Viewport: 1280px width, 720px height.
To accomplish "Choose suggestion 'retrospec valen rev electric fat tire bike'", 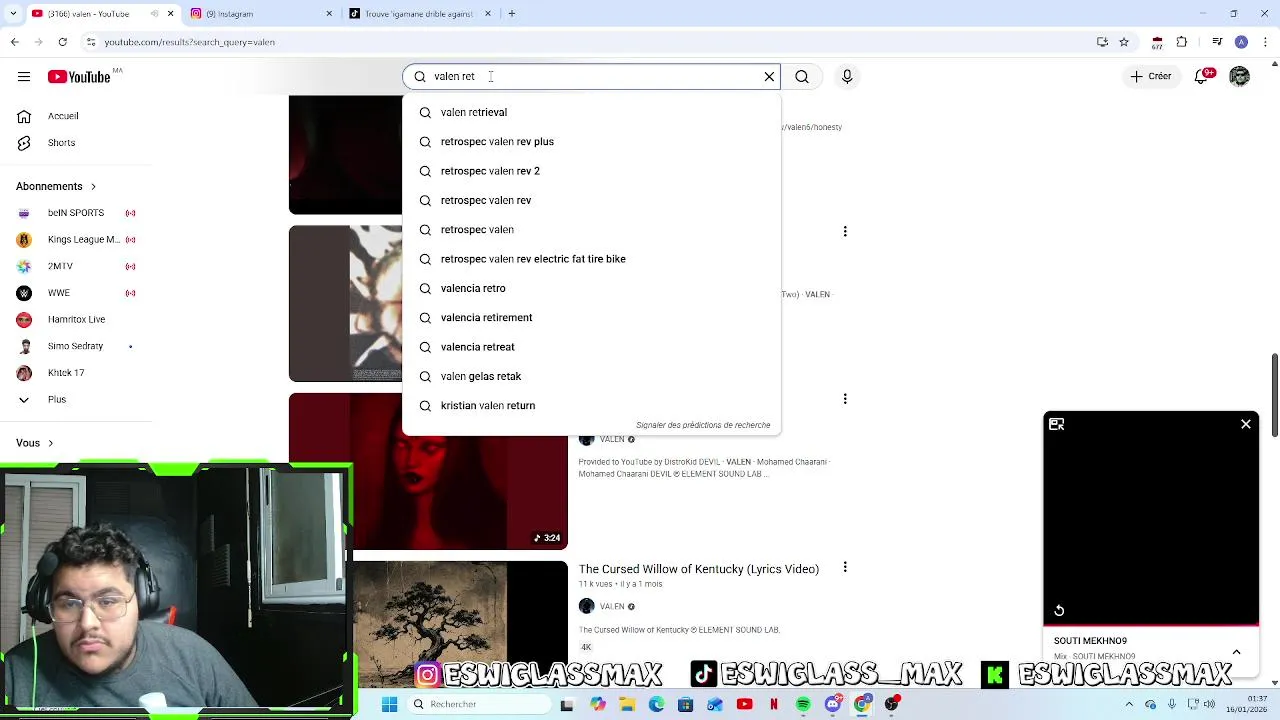I will [x=591, y=259].
